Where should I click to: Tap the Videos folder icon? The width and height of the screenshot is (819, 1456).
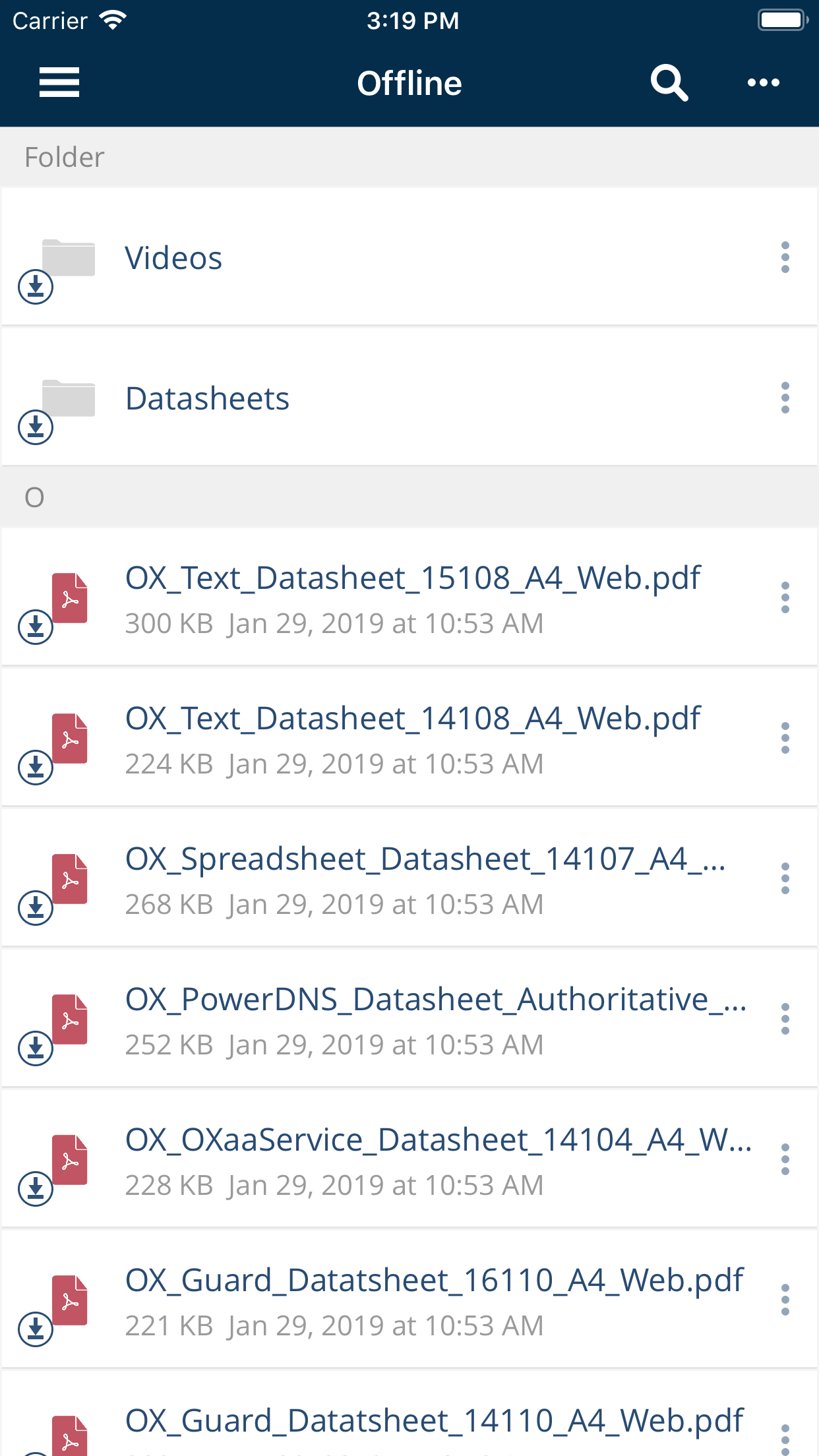[69, 258]
